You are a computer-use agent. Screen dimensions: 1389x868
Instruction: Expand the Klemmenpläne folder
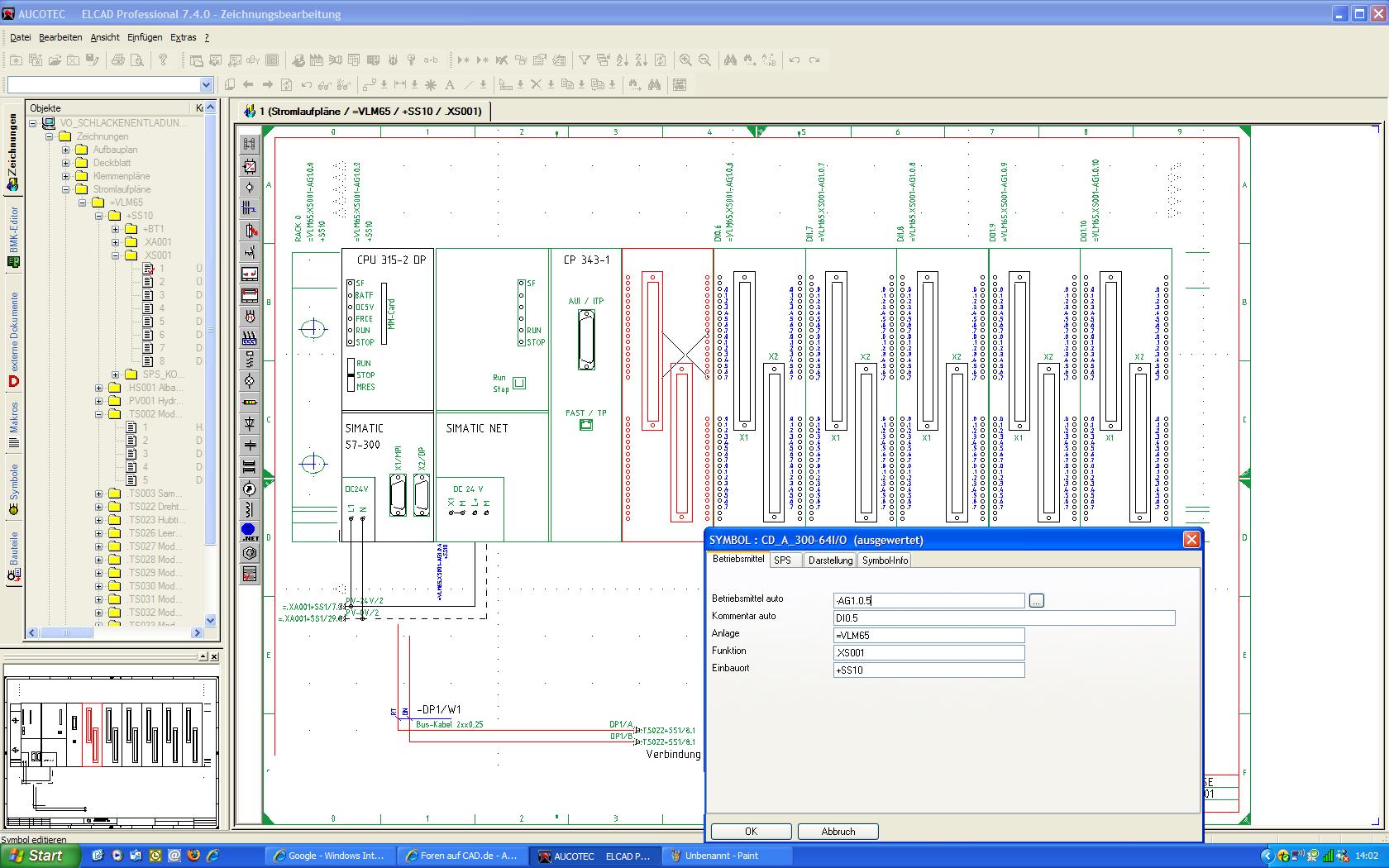66,176
